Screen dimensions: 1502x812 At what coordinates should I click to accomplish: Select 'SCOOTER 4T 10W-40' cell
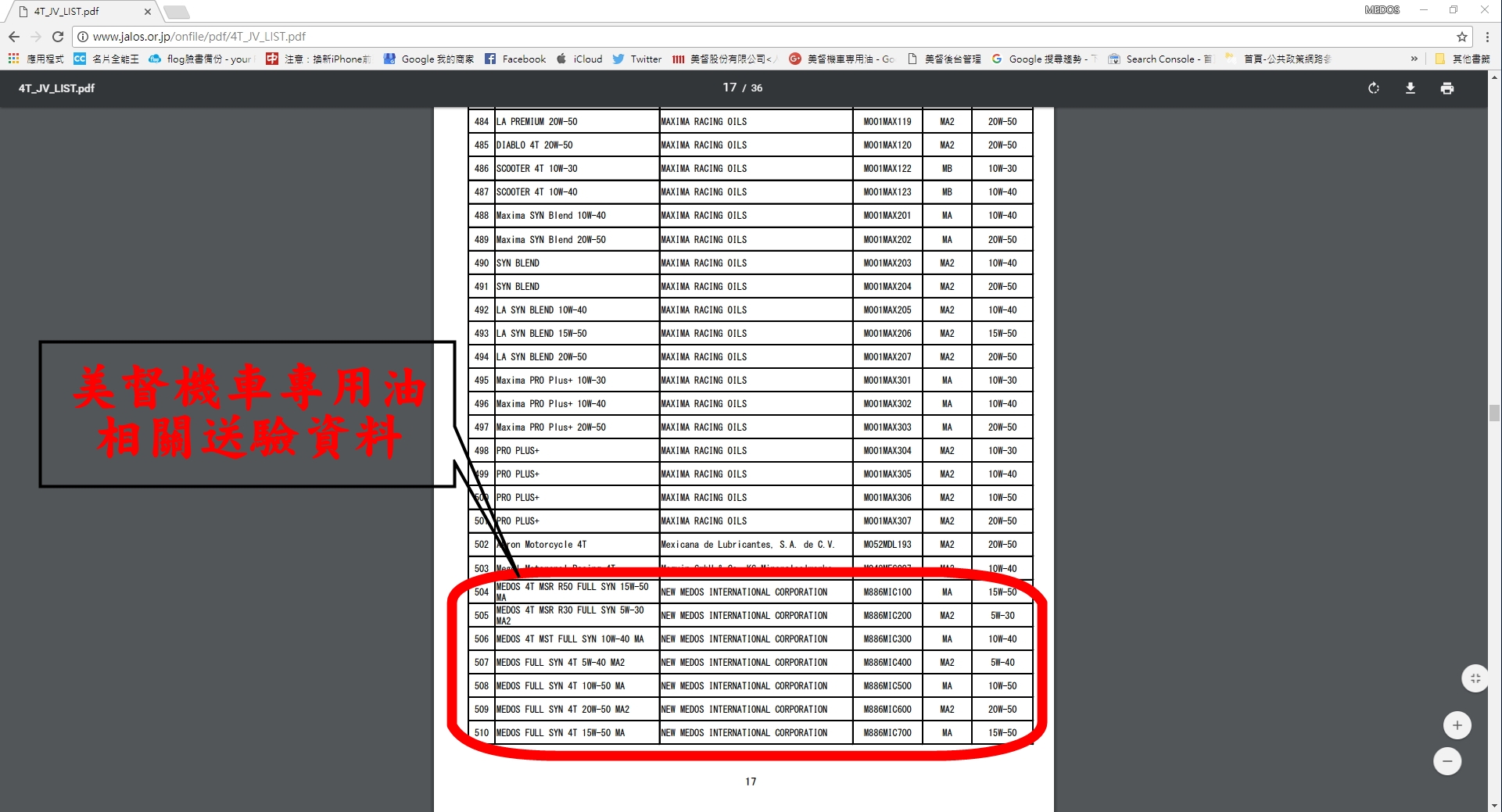pos(577,192)
